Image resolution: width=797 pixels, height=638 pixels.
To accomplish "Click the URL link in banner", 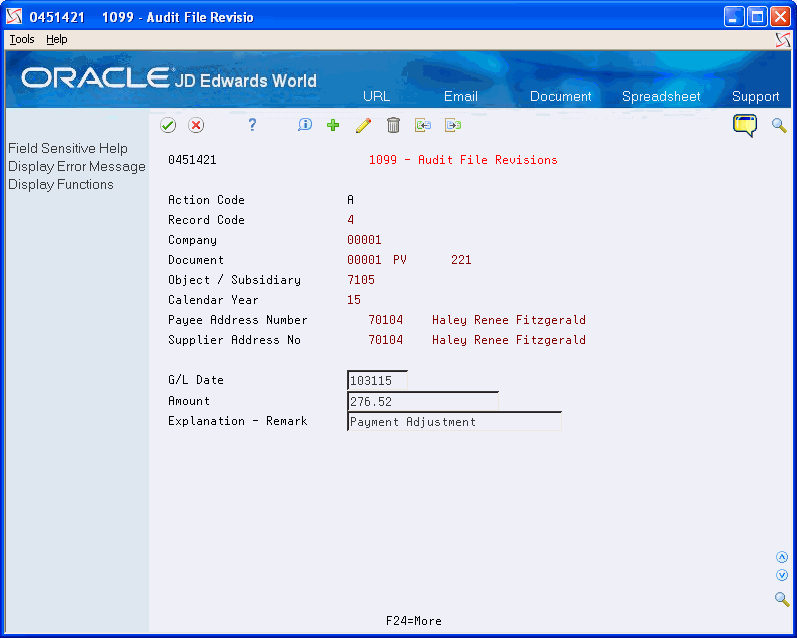I will (376, 96).
